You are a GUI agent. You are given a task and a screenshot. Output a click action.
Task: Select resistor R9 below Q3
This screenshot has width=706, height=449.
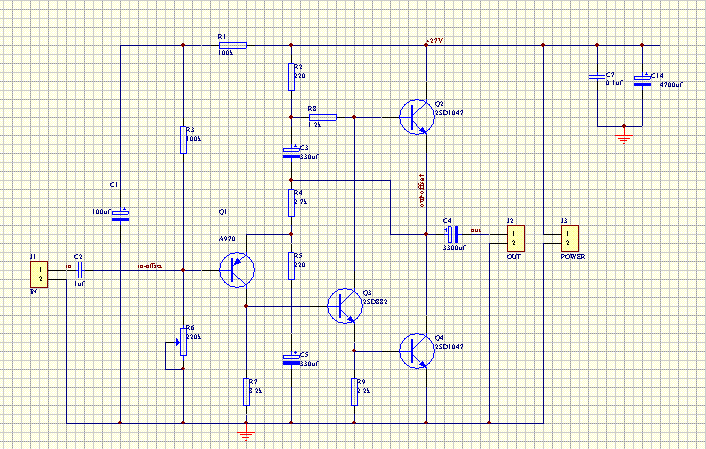[x=355, y=391]
